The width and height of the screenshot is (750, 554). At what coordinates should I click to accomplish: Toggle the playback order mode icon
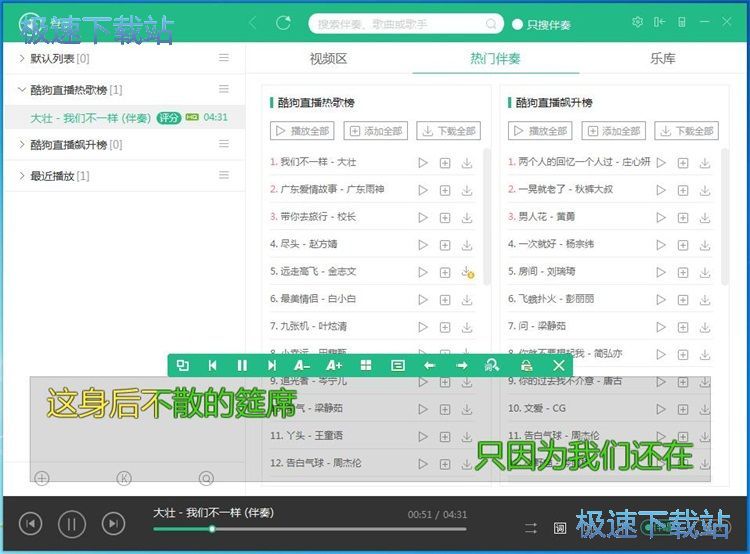pyautogui.click(x=531, y=527)
